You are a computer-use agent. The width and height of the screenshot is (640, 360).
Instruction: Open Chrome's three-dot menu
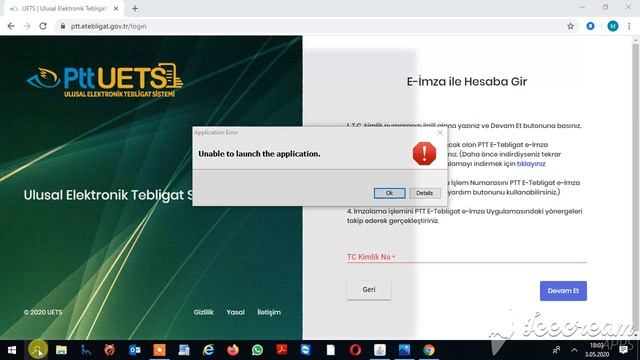pos(629,26)
